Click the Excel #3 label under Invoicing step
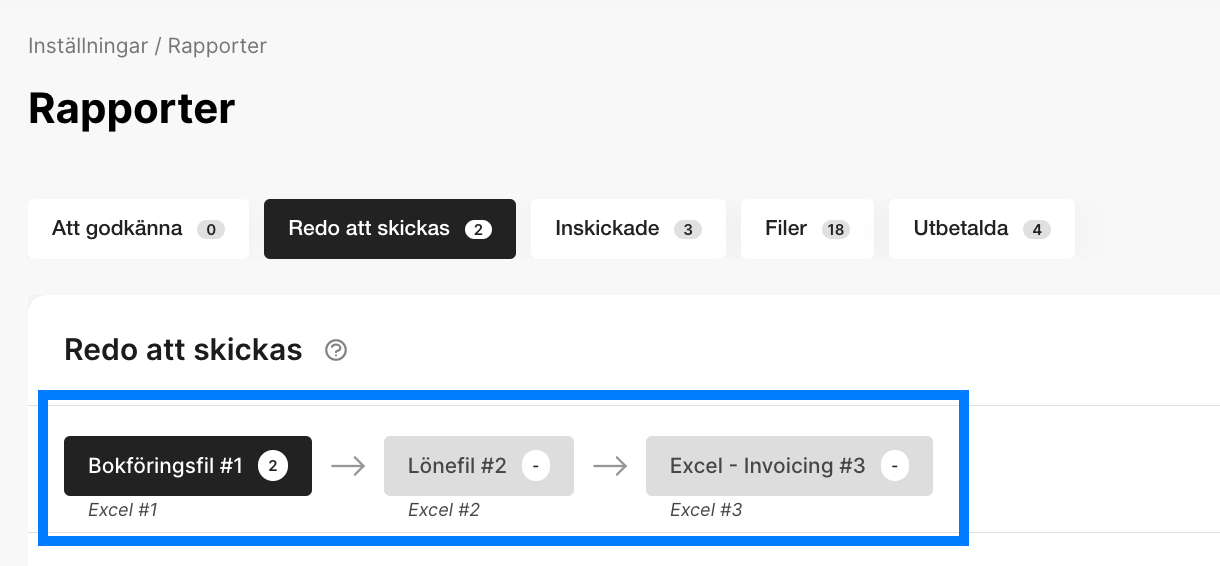1220x566 pixels. click(x=706, y=510)
